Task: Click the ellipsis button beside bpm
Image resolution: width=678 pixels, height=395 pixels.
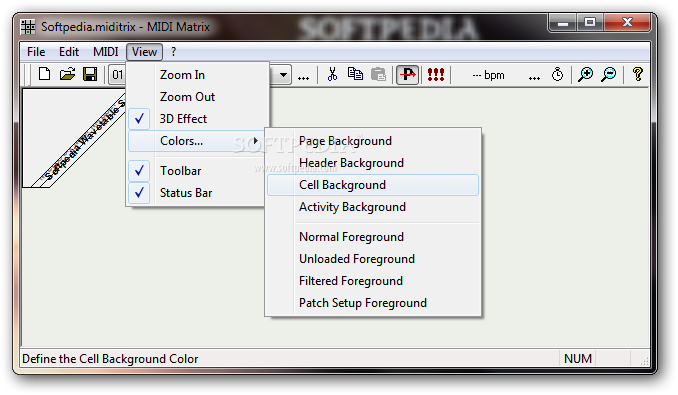Action: click(x=534, y=75)
